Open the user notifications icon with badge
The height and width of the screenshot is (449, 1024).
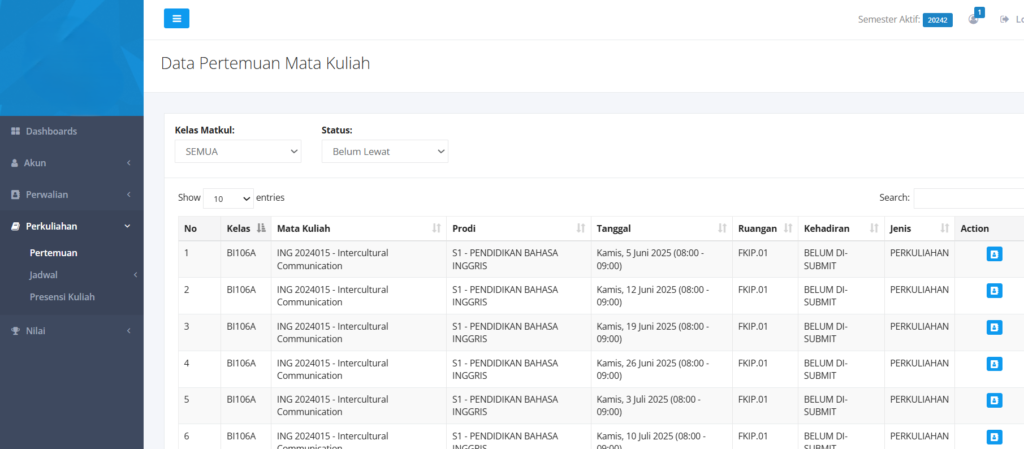click(x=974, y=19)
